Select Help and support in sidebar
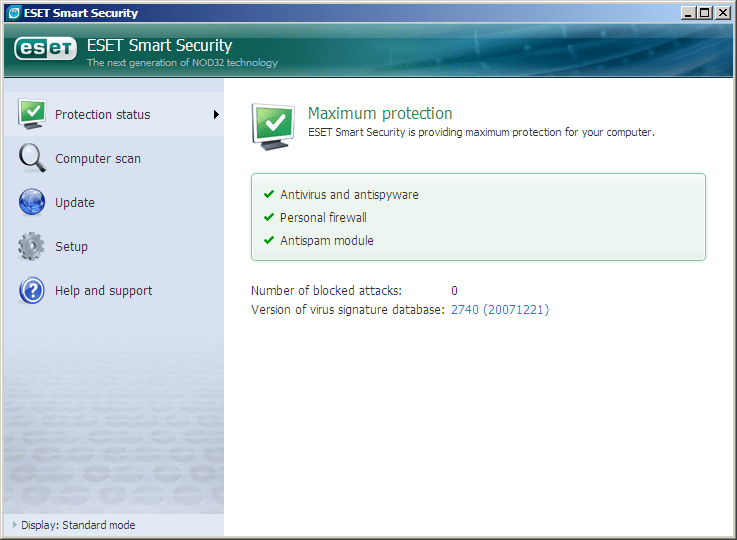The height and width of the screenshot is (540, 737). [104, 291]
